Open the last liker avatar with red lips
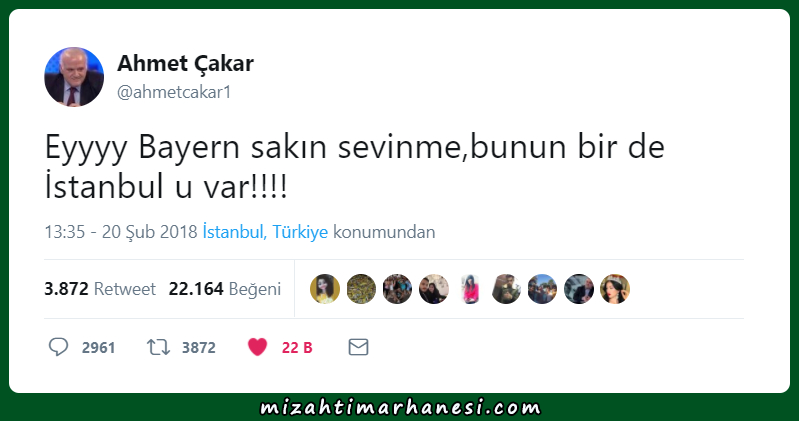This screenshot has width=799, height=421. point(615,289)
